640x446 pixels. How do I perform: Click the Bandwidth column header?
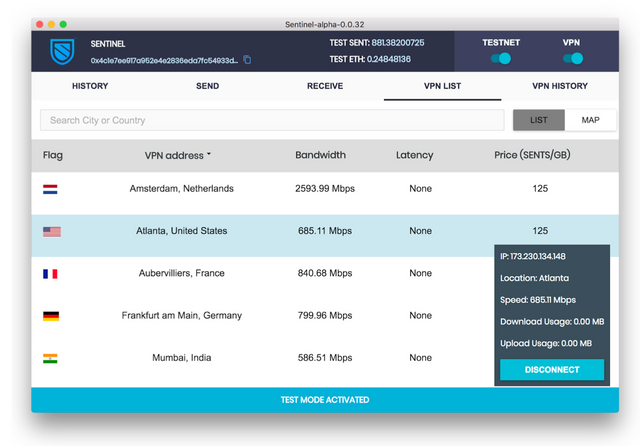pyautogui.click(x=320, y=155)
